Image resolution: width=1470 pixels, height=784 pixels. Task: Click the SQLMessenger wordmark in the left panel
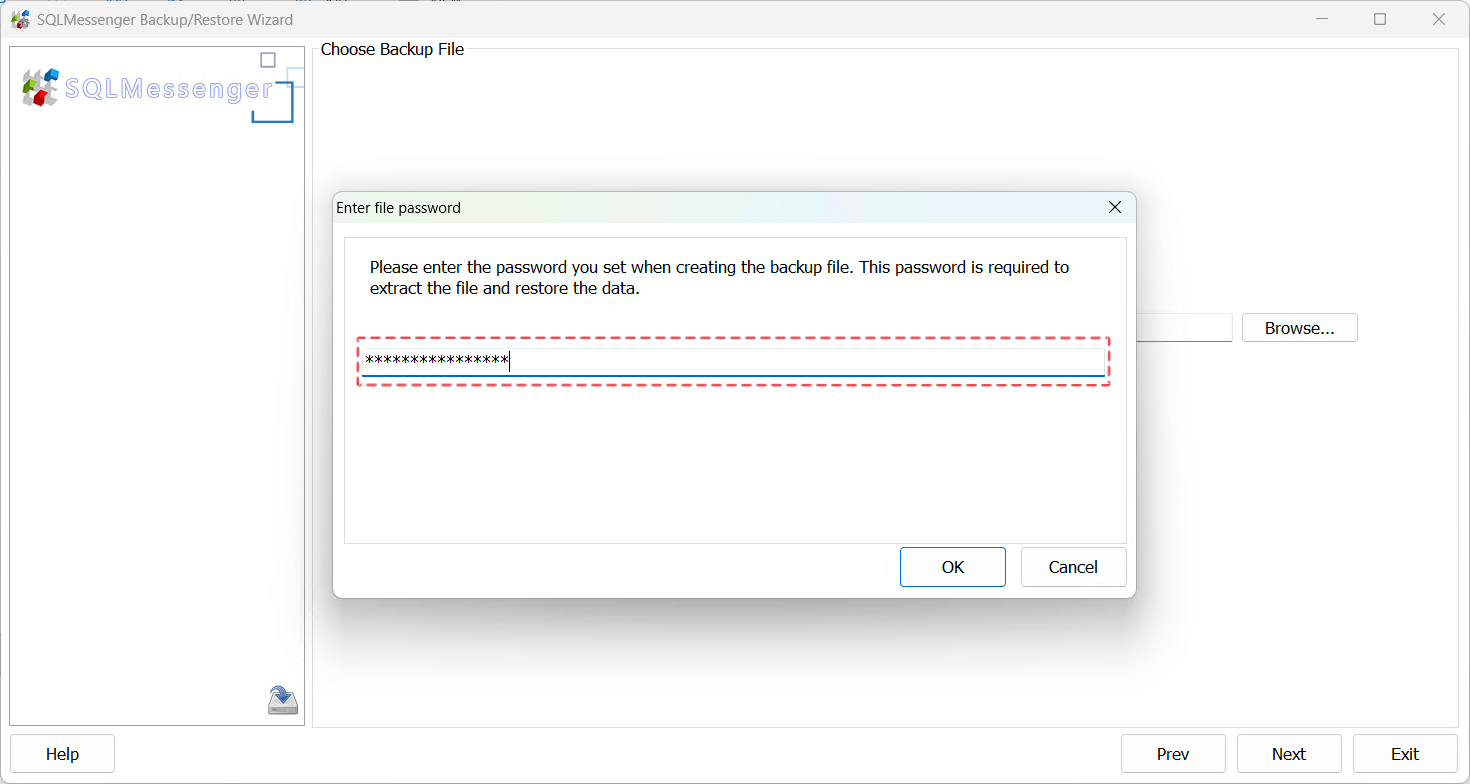tap(170, 89)
